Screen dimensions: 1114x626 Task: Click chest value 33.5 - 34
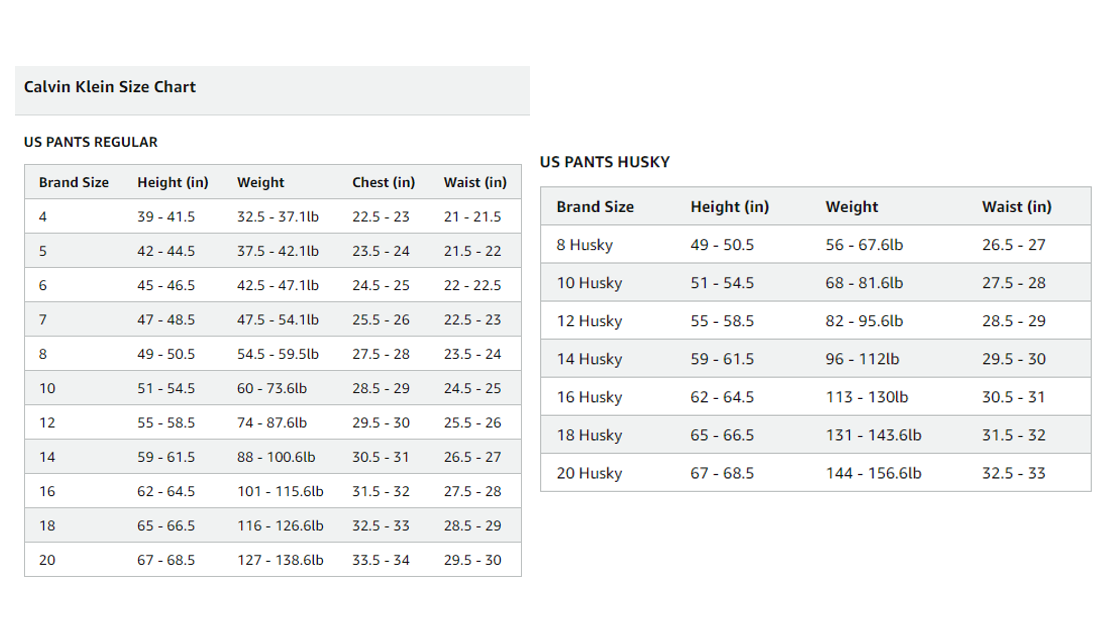[x=381, y=560]
